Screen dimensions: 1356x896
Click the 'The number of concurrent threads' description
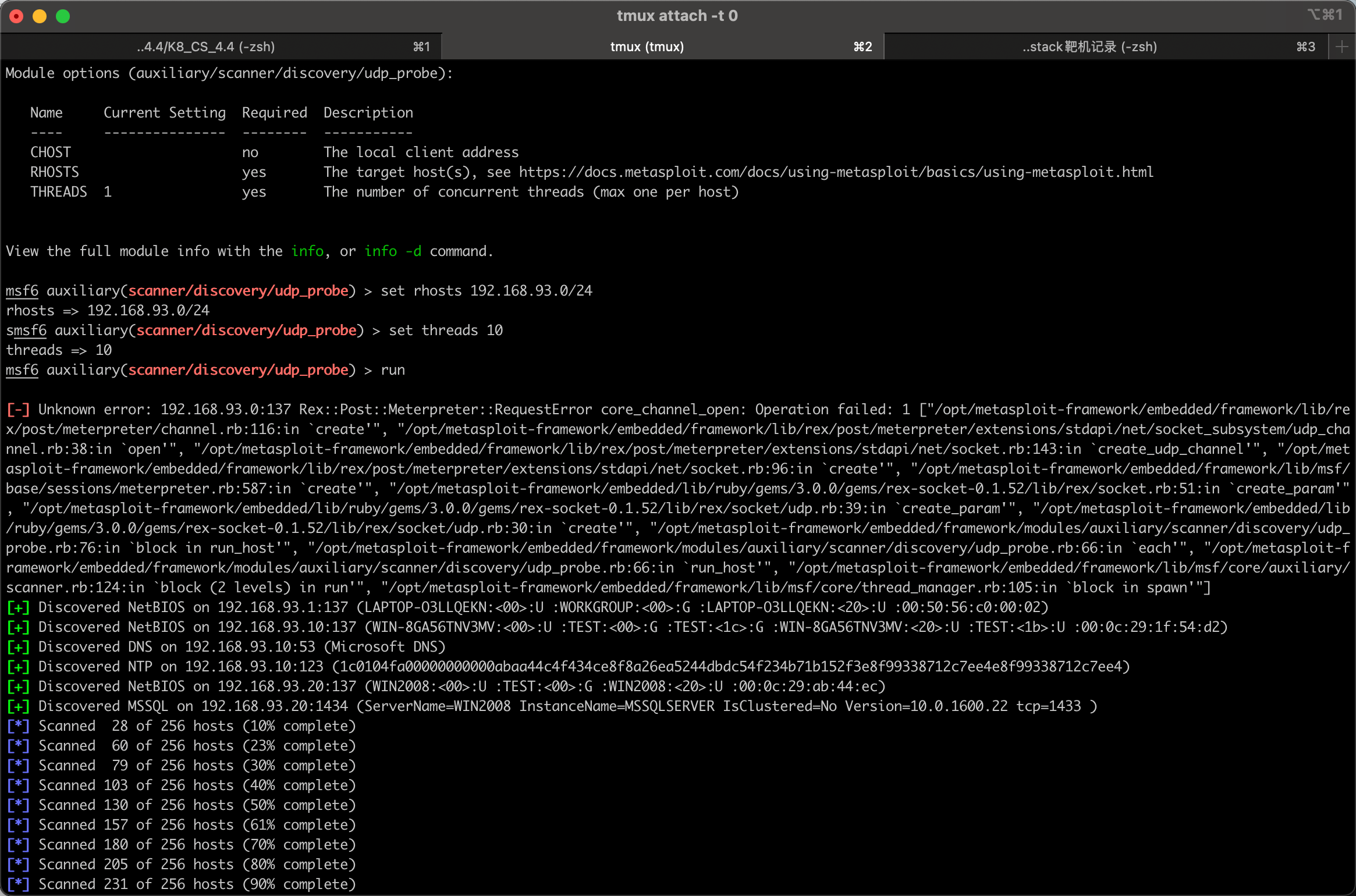[x=531, y=192]
